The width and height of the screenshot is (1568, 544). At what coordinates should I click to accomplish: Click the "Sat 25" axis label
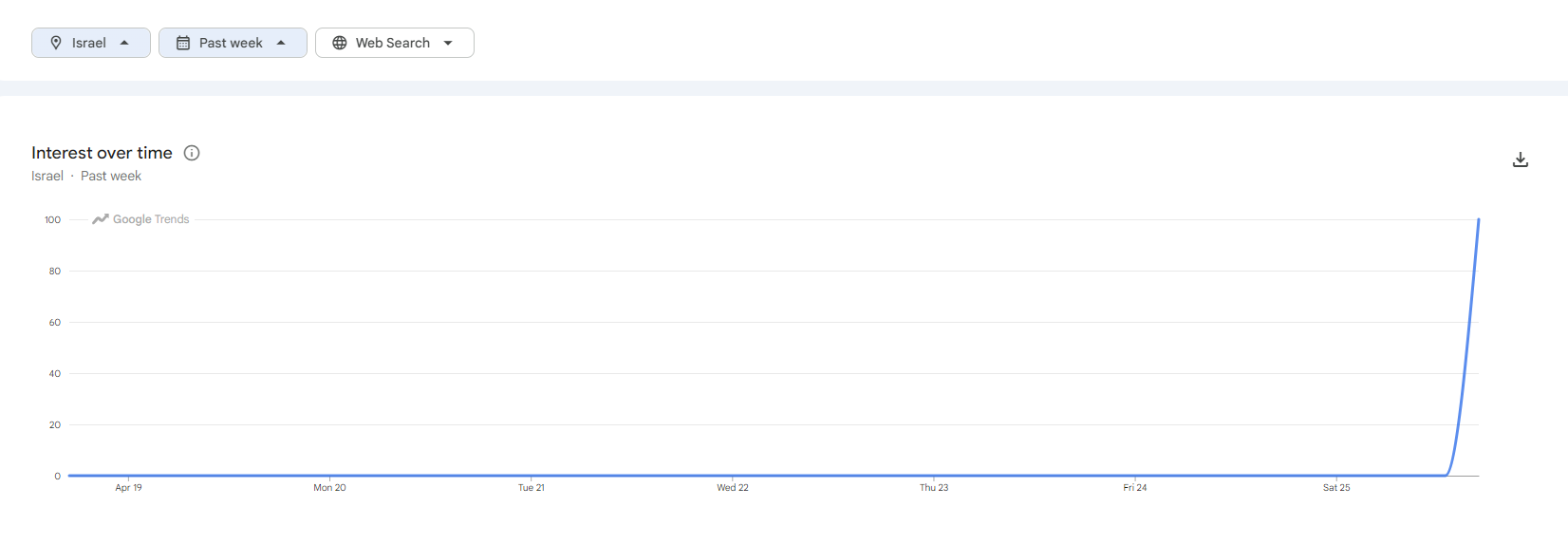pos(1336,488)
